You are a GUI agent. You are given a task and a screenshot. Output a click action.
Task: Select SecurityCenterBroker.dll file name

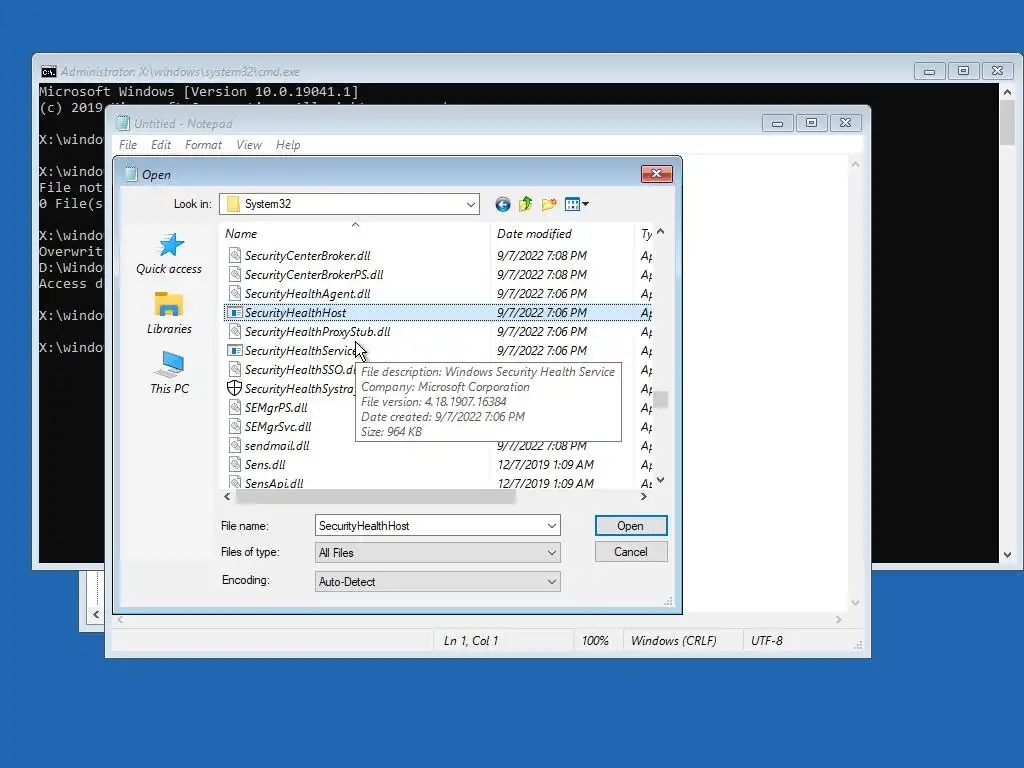coord(308,256)
